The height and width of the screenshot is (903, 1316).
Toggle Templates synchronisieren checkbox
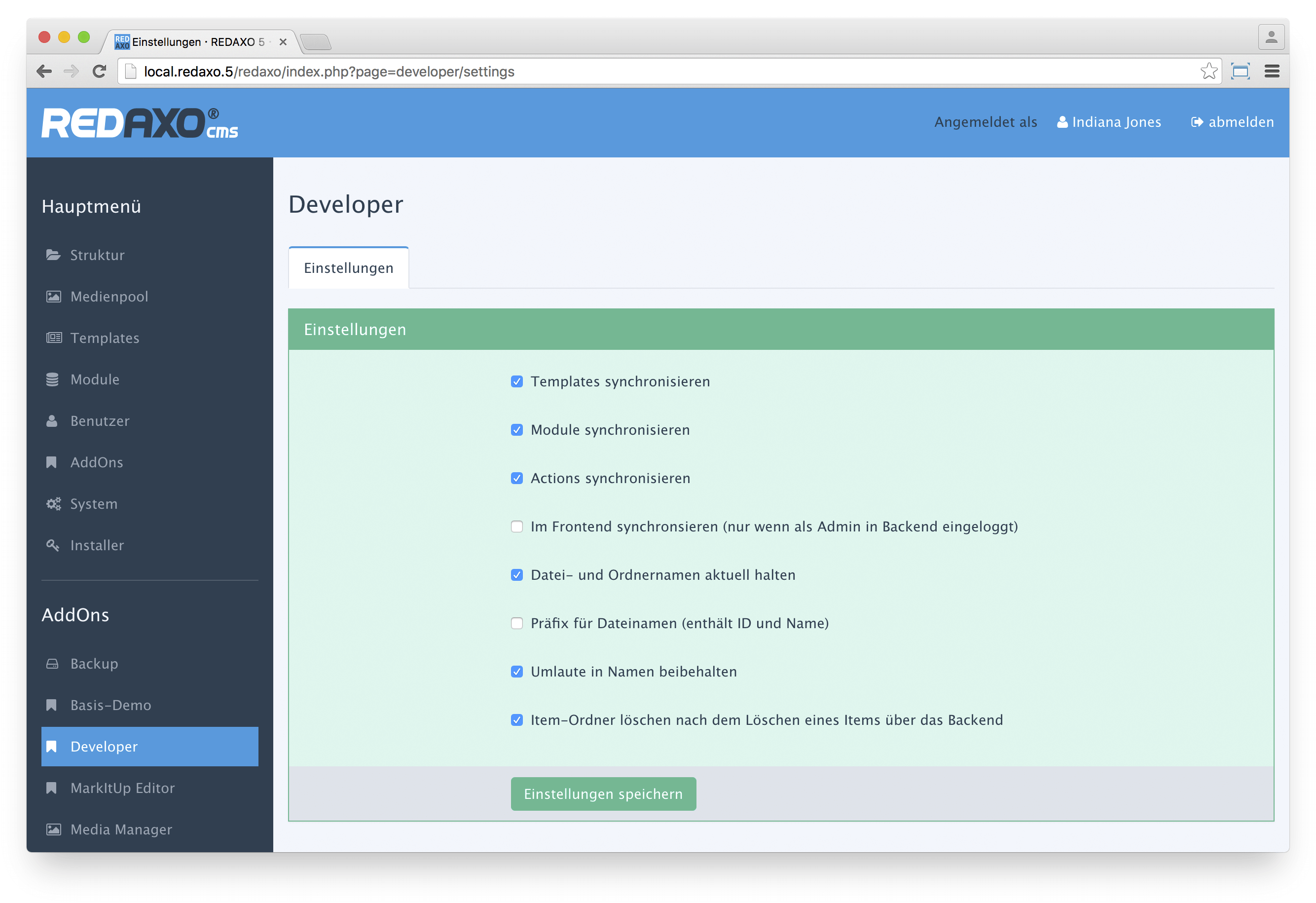[x=516, y=381]
